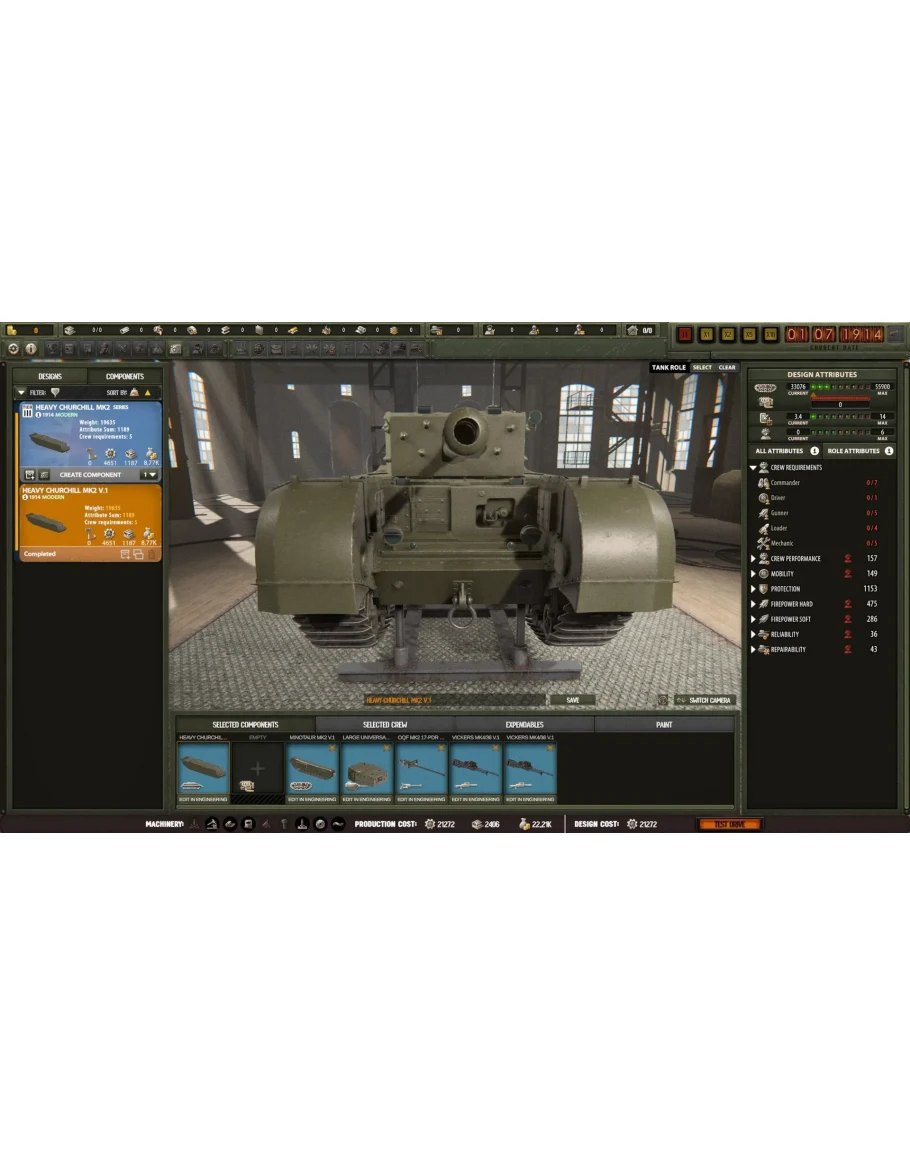Select the empty component slot with plus sign
The height and width of the screenshot is (1155, 910).
point(257,769)
